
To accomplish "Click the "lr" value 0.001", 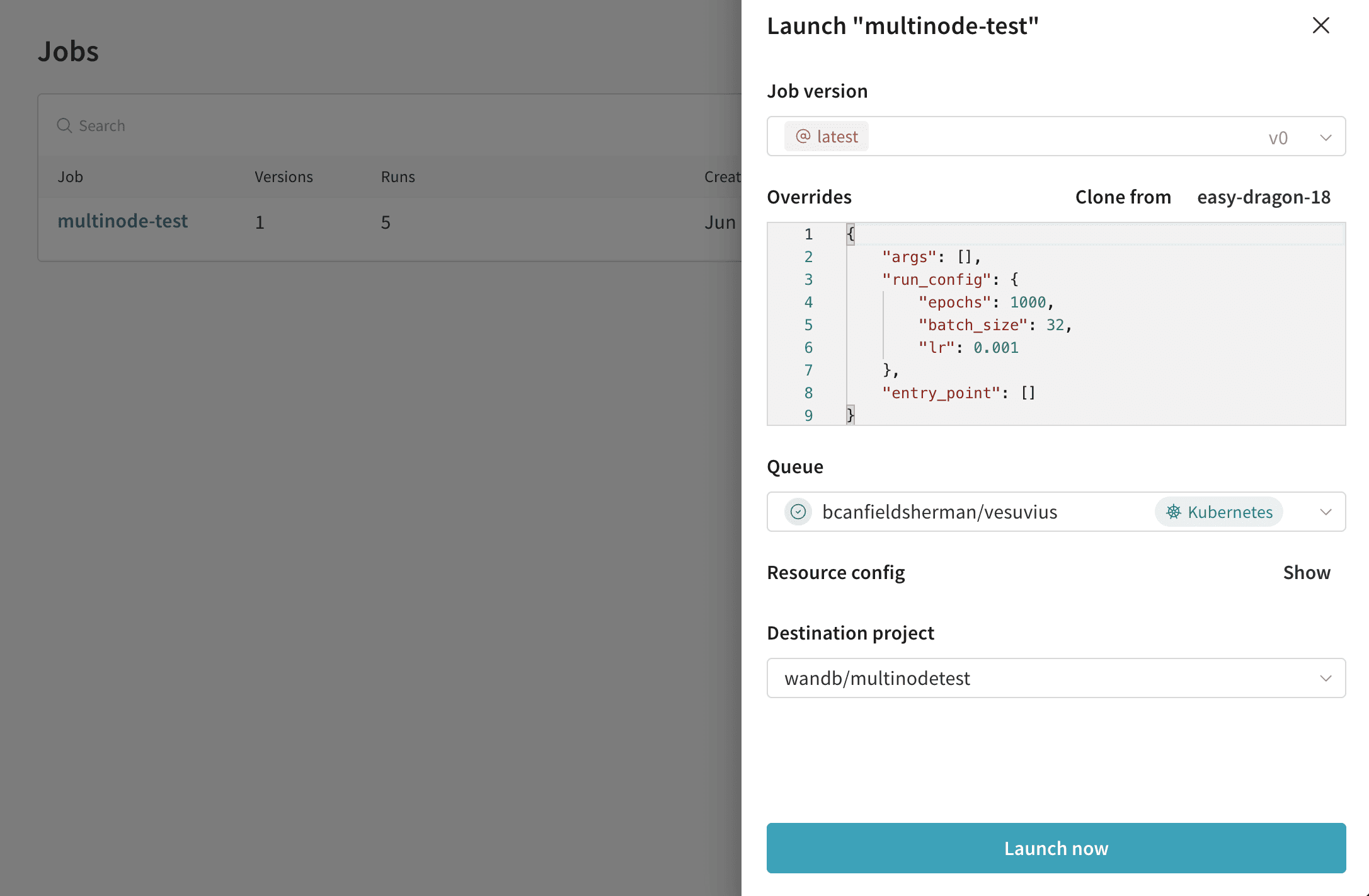I will tap(995, 348).
